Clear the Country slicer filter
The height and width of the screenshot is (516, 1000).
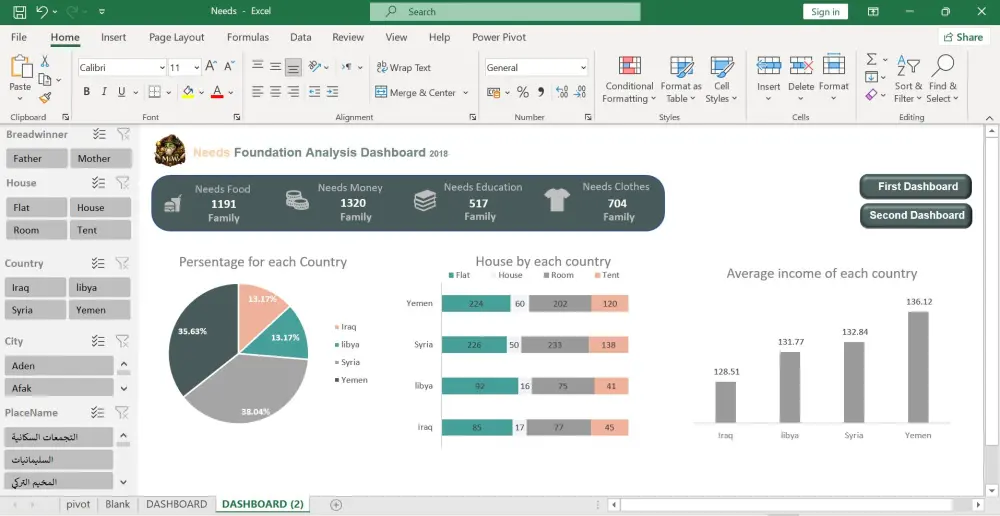123,264
